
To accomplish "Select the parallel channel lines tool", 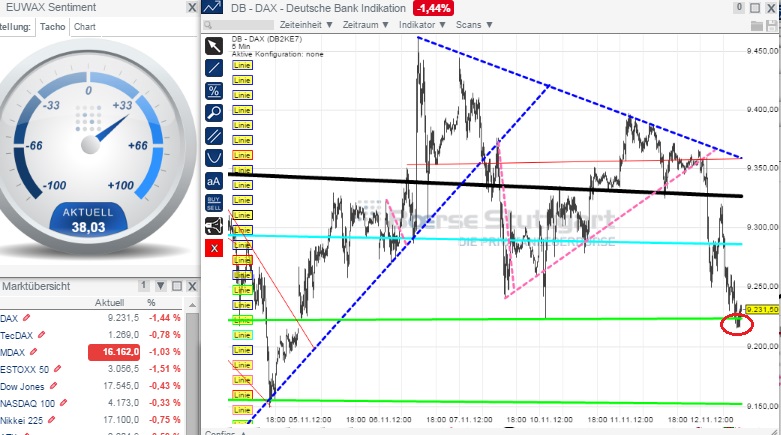I will [214, 136].
